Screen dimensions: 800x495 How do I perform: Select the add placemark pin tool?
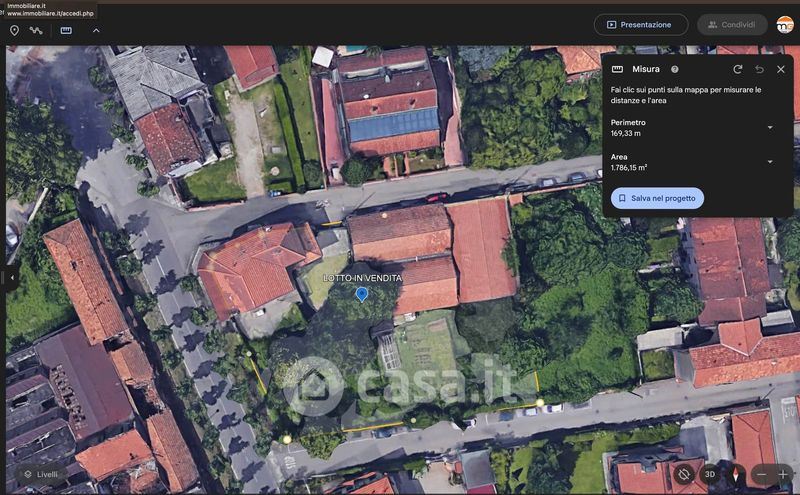pyautogui.click(x=14, y=30)
